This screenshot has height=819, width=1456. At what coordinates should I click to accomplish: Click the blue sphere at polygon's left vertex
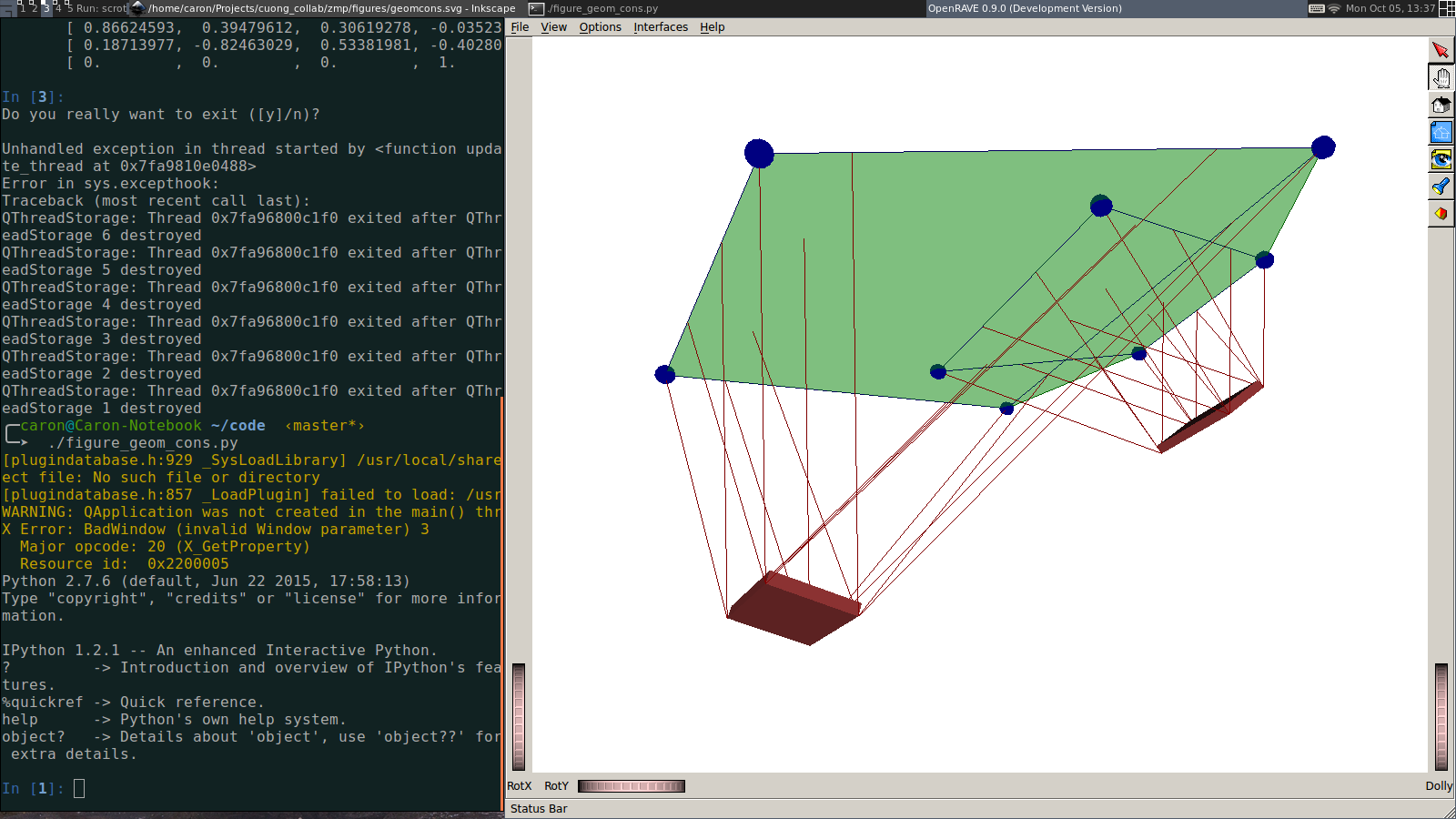(665, 374)
